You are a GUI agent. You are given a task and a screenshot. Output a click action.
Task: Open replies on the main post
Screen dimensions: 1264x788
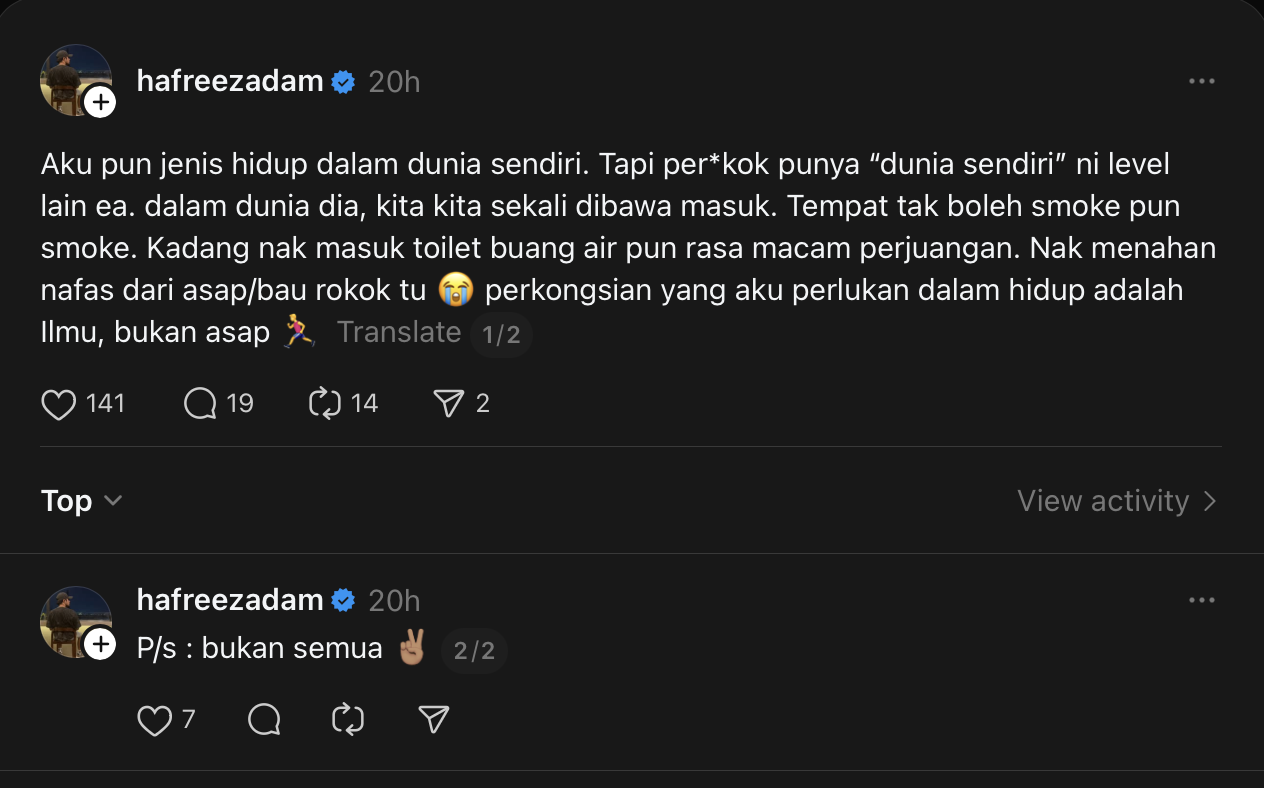(x=201, y=404)
